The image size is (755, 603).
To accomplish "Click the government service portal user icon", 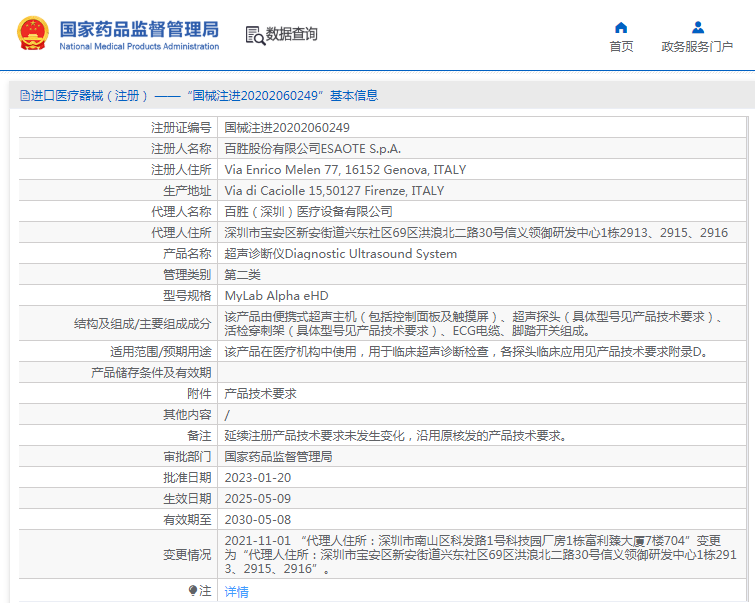I will [698, 27].
